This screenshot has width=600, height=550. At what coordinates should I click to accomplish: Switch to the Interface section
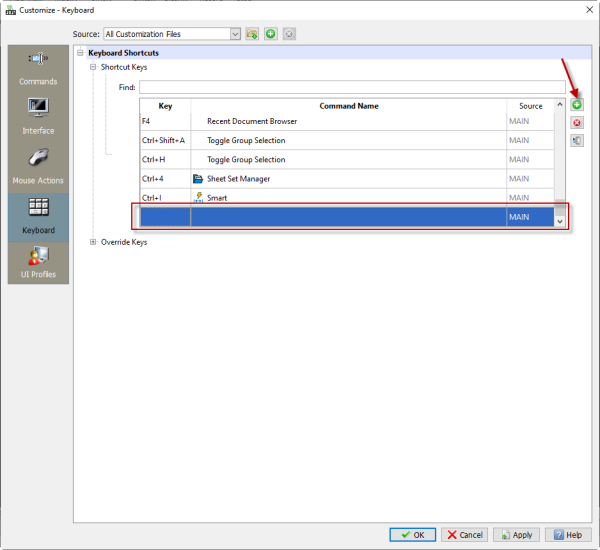[x=38, y=116]
